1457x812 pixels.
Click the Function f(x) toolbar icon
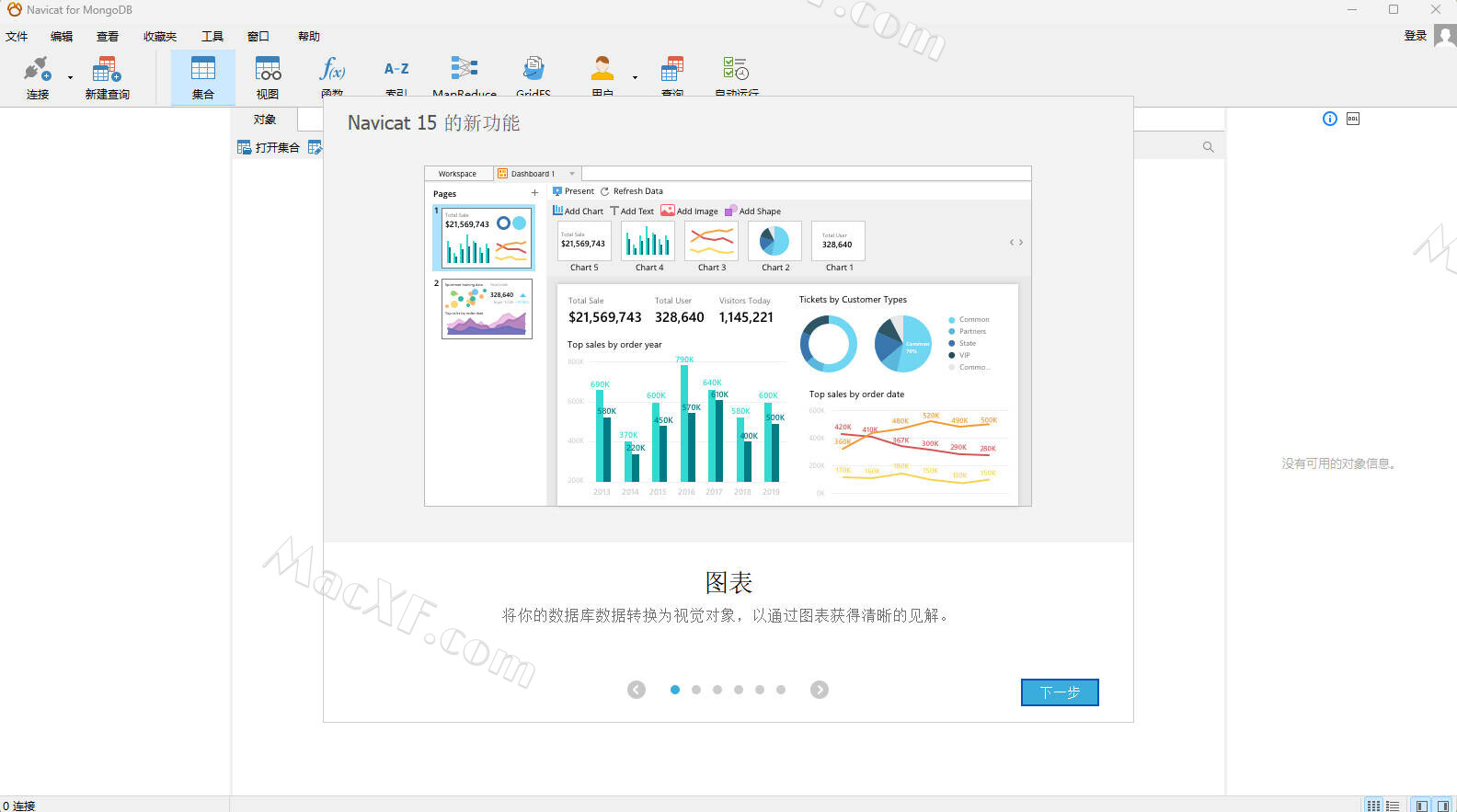click(332, 70)
